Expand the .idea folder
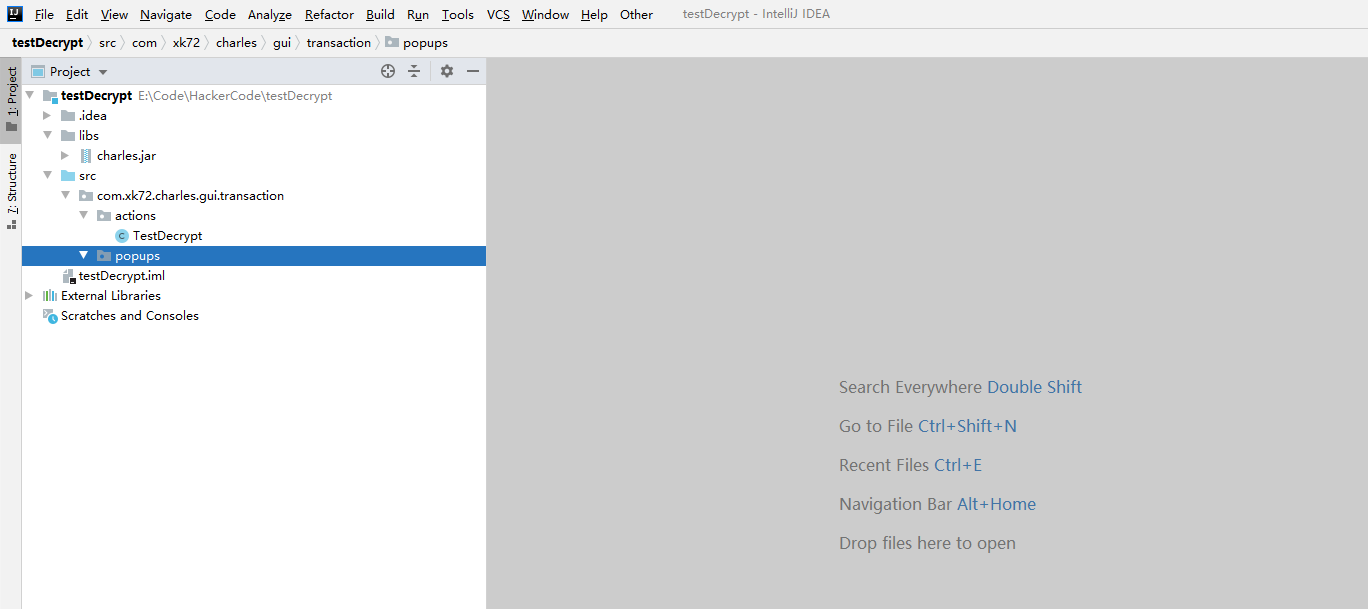 point(47,116)
